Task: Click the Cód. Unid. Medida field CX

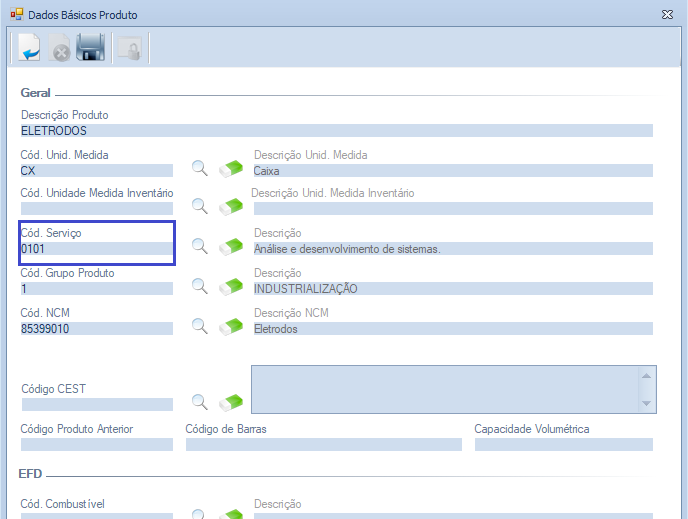Action: pyautogui.click(x=97, y=171)
